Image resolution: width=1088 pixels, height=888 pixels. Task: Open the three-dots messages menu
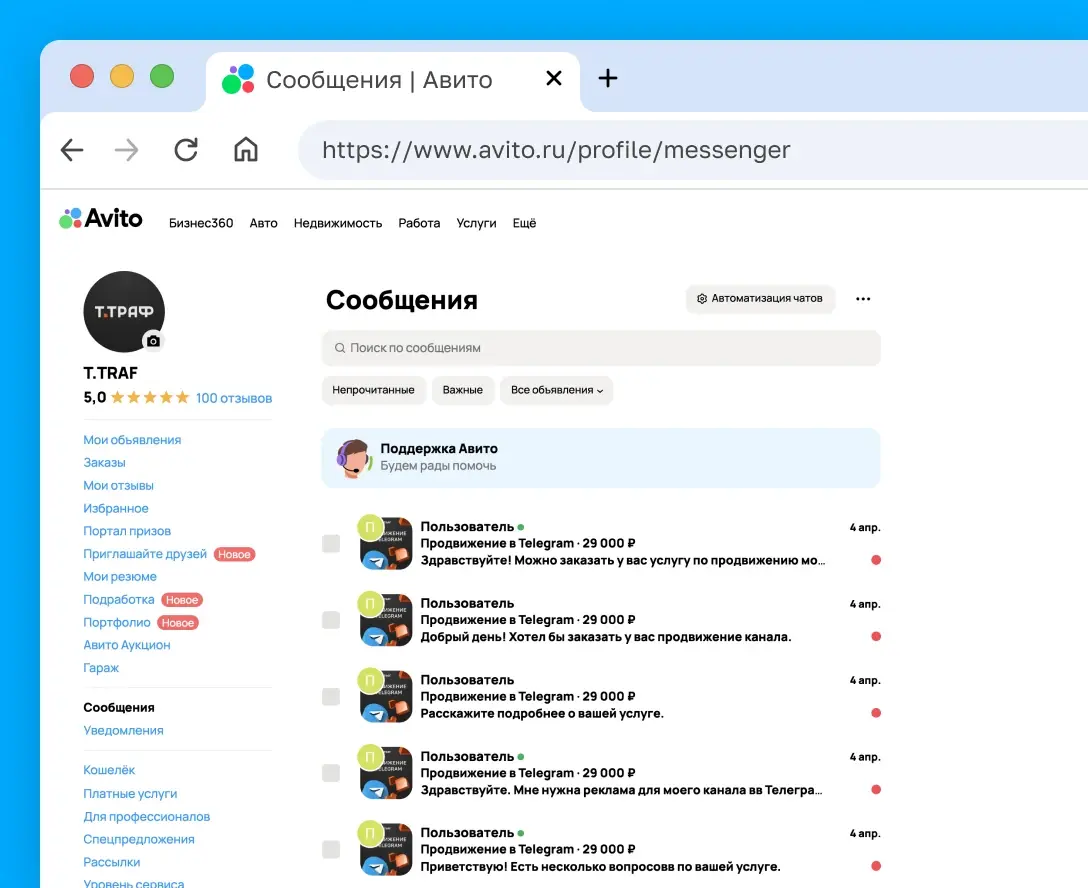coord(863,299)
